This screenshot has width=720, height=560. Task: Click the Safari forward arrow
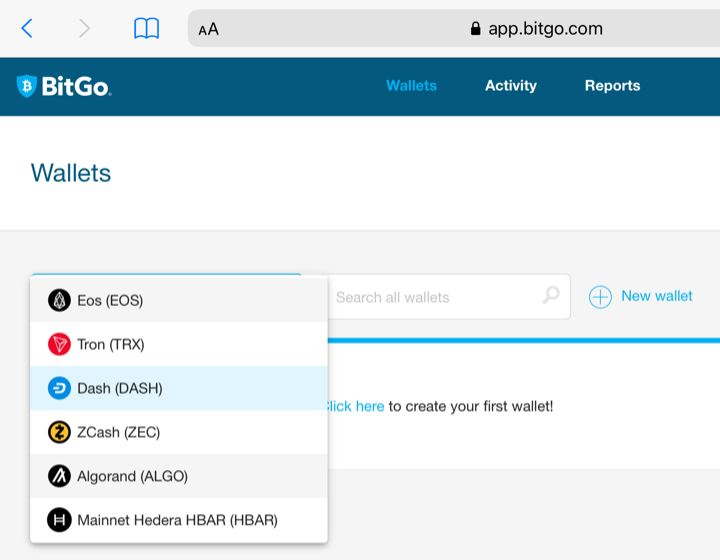[x=84, y=28]
